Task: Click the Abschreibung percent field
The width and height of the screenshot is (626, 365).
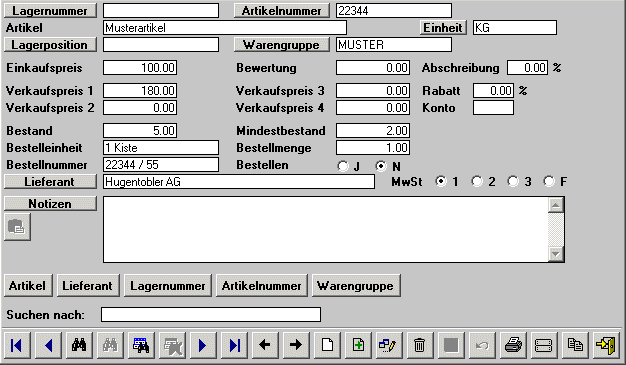Action: (x=527, y=67)
